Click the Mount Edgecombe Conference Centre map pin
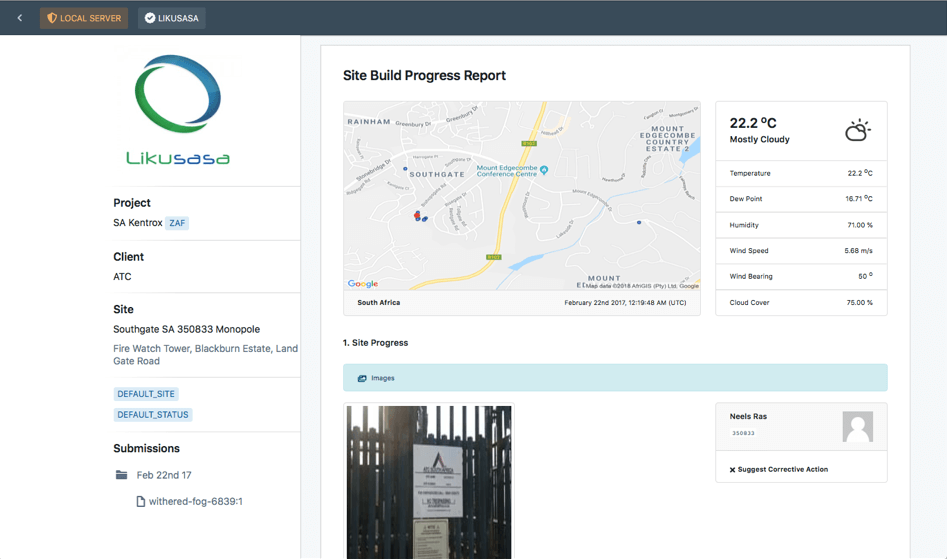 [x=544, y=170]
